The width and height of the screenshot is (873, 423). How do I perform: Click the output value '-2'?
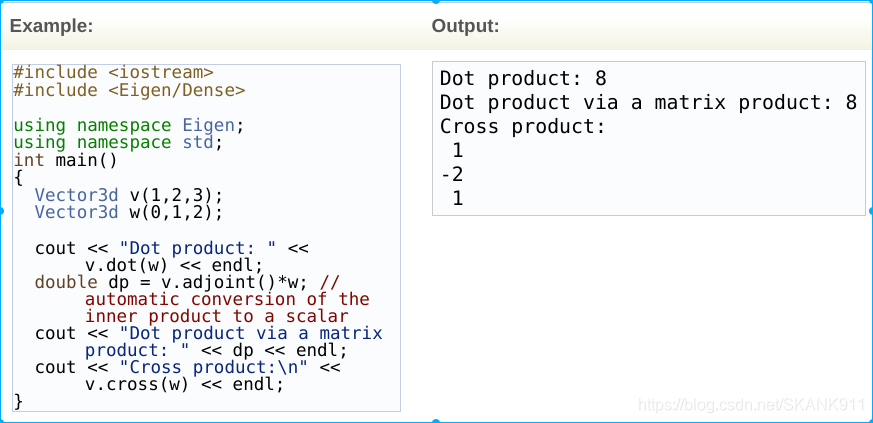click(x=452, y=175)
